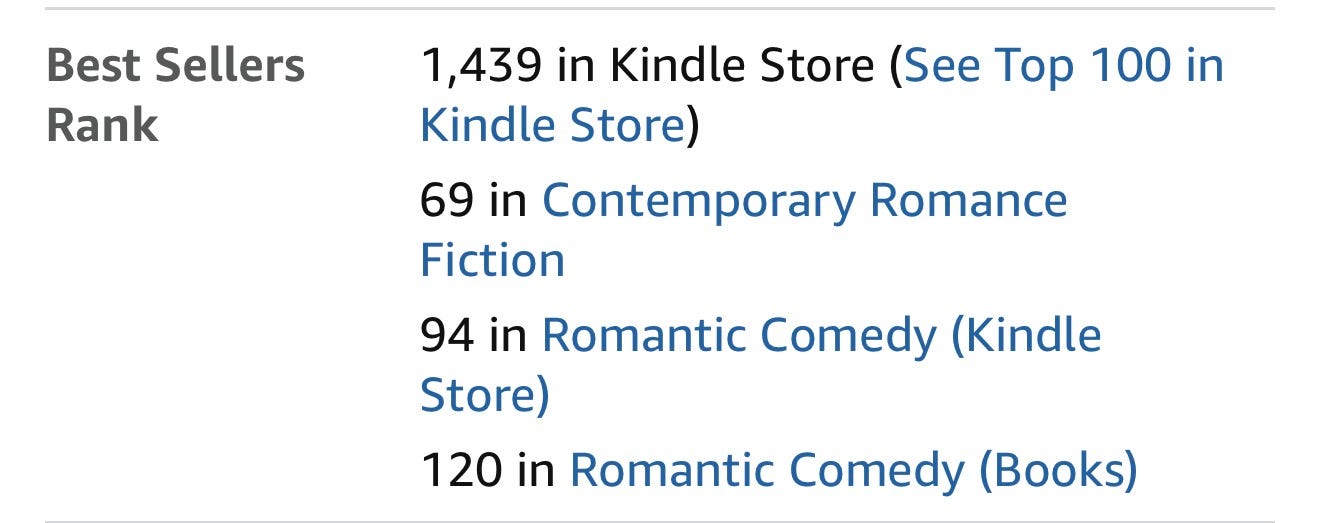Click the word Rank under Best Sellers
This screenshot has height=523, width=1320.
(x=102, y=126)
